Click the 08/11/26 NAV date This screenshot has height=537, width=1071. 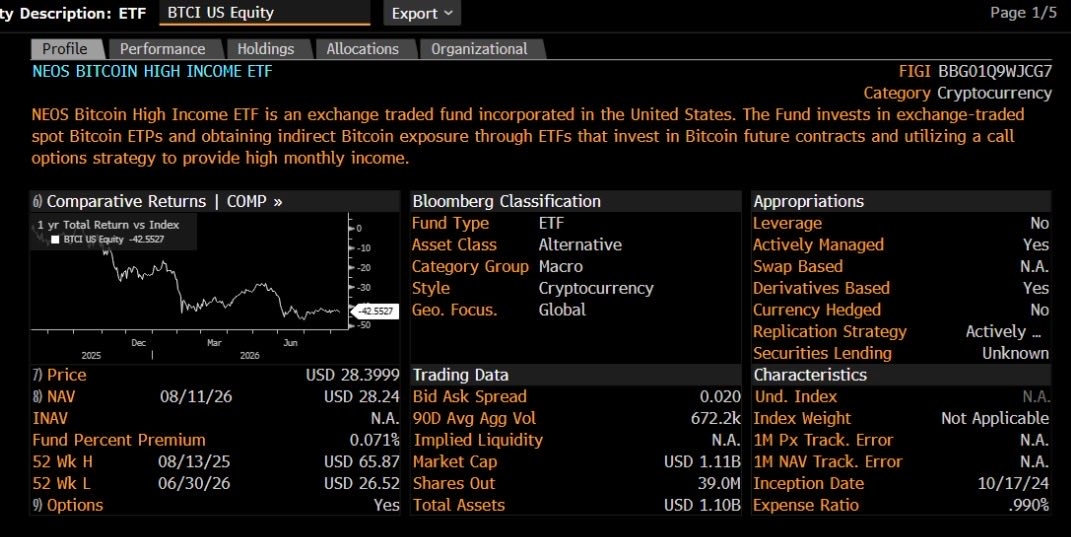coord(196,397)
